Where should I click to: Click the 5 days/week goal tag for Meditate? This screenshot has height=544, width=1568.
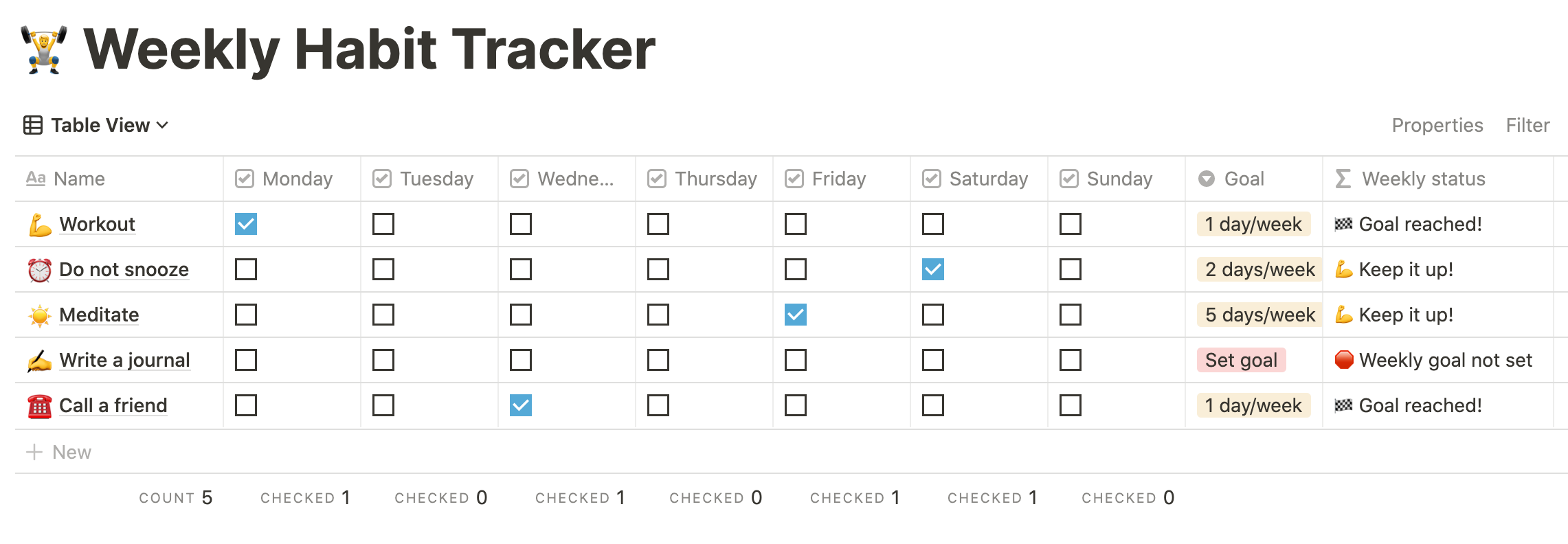click(x=1259, y=315)
